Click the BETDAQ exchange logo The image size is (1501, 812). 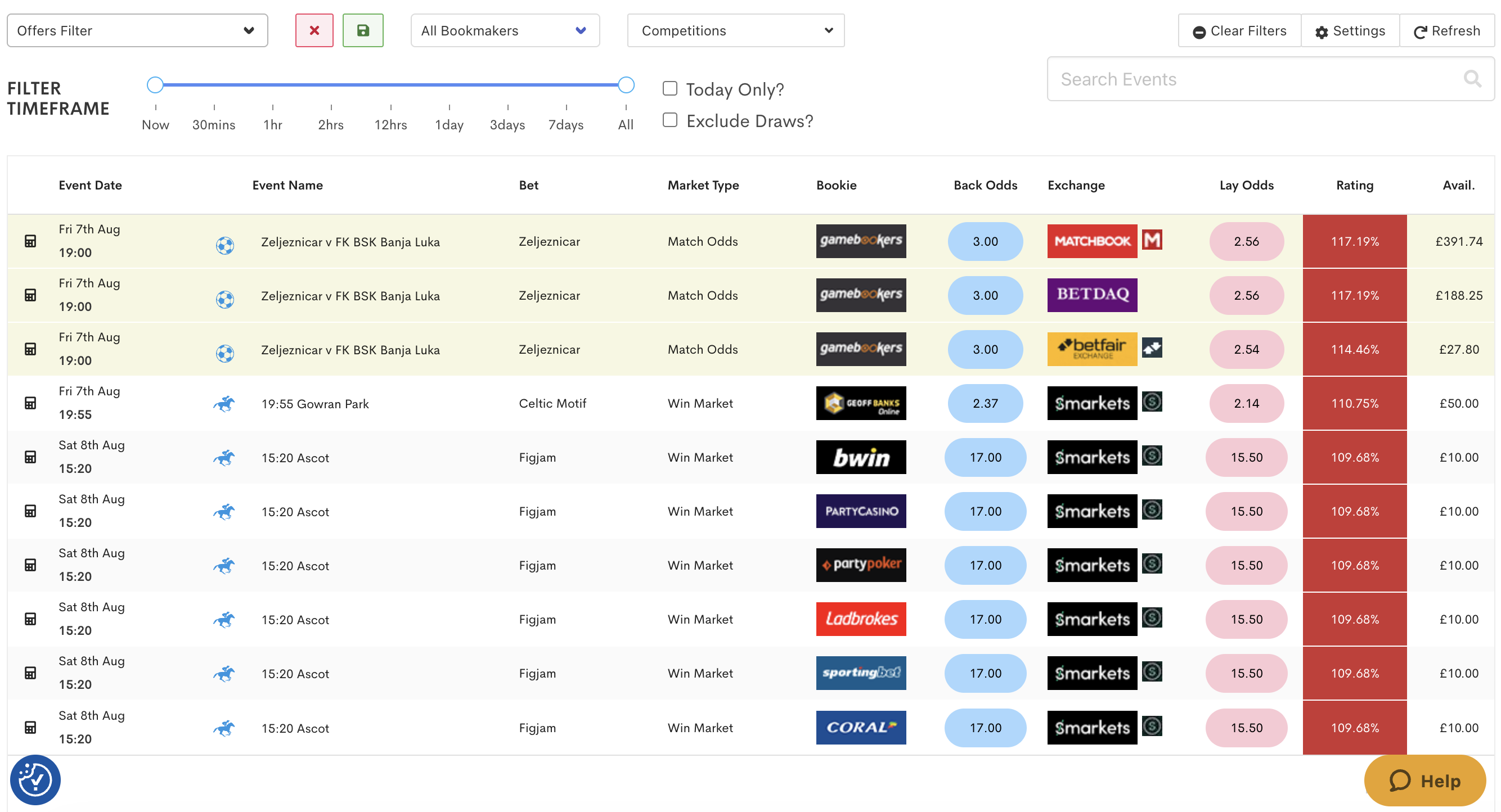1092,295
